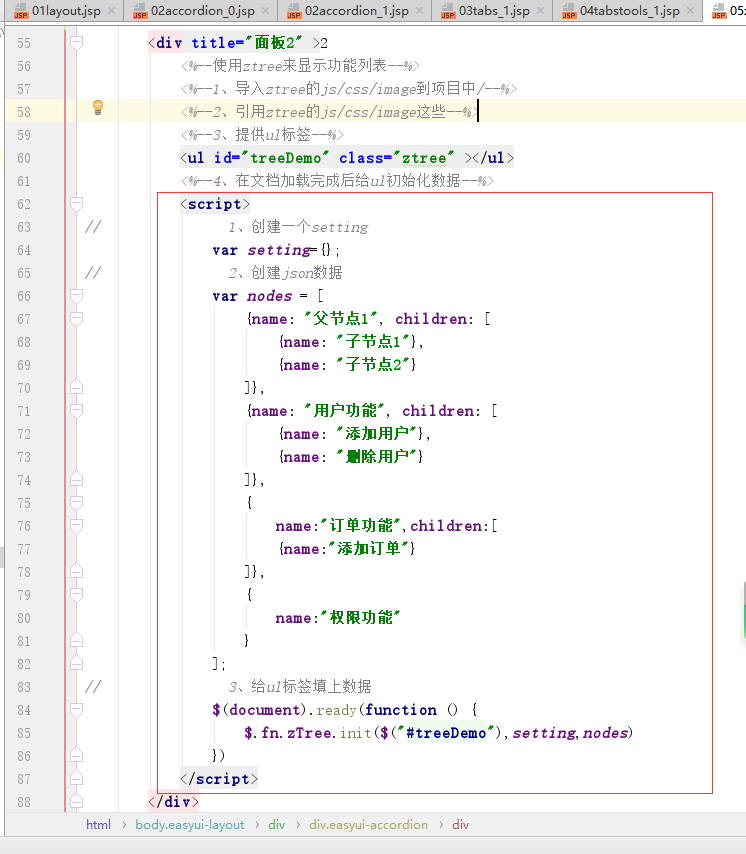Click the JSP file icon of 04tabstools_1.jsp tab
This screenshot has width=746, height=854.
tap(569, 11)
